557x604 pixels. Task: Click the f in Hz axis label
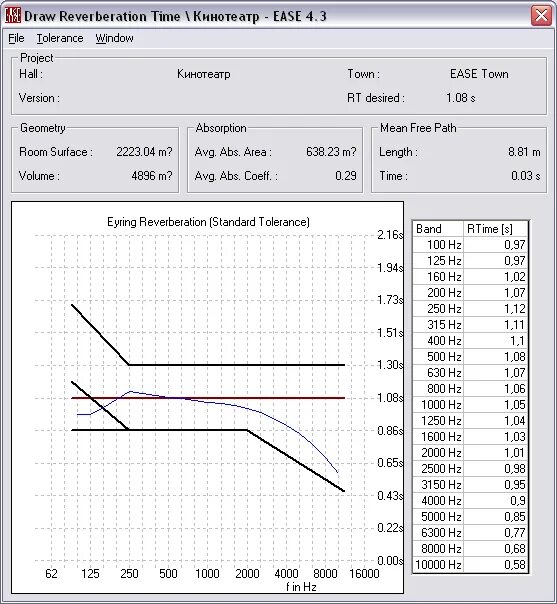[301, 587]
